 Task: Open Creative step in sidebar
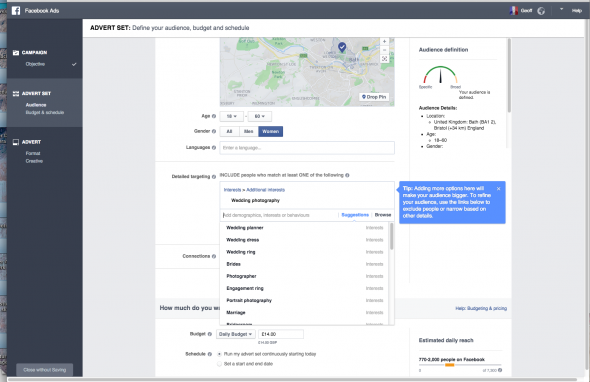coord(34,161)
